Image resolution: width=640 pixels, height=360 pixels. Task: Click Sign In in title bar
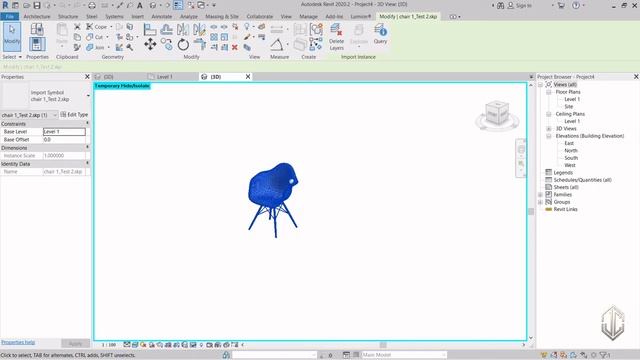click(520, 5)
